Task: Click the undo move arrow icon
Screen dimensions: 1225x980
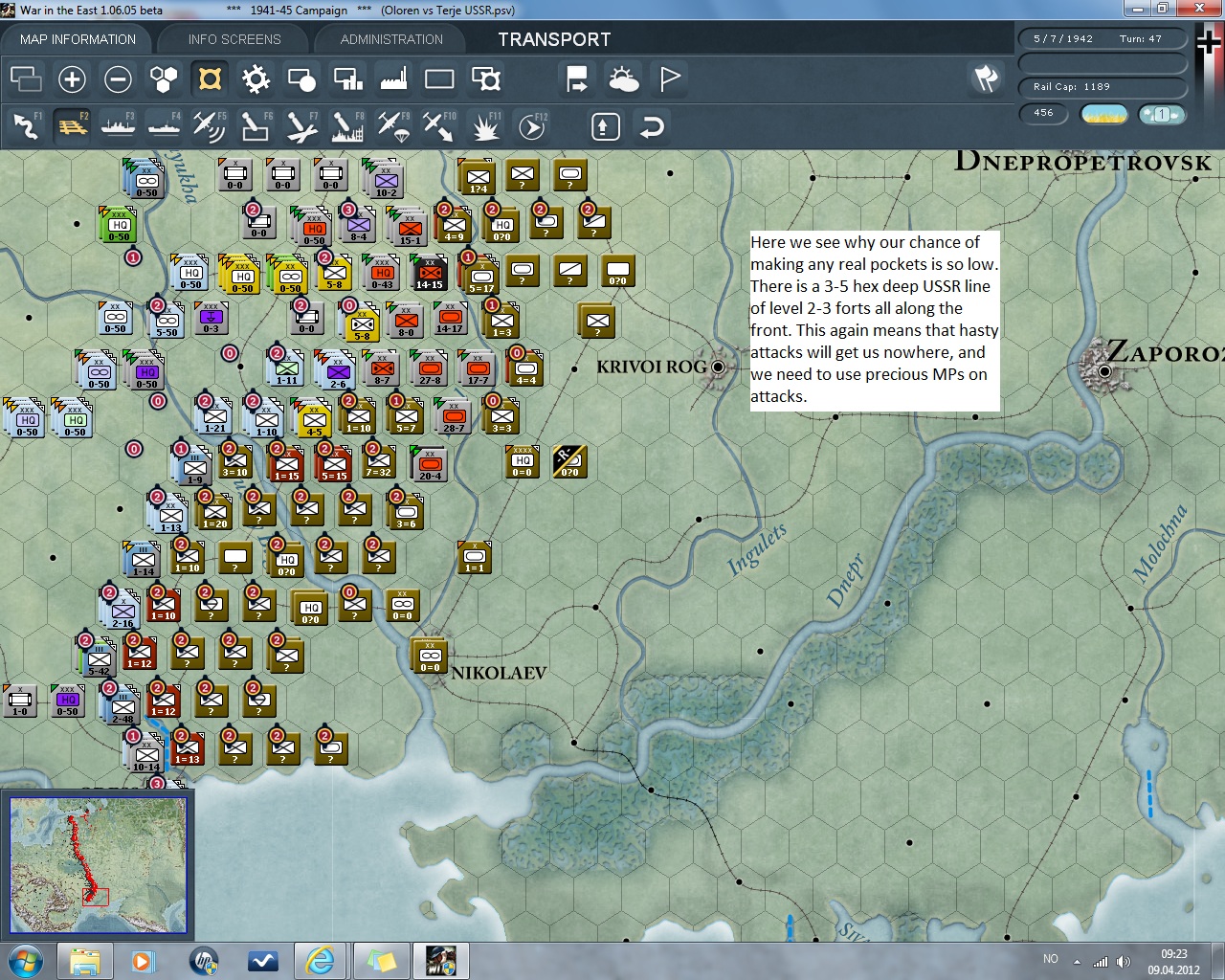Action: (x=652, y=126)
